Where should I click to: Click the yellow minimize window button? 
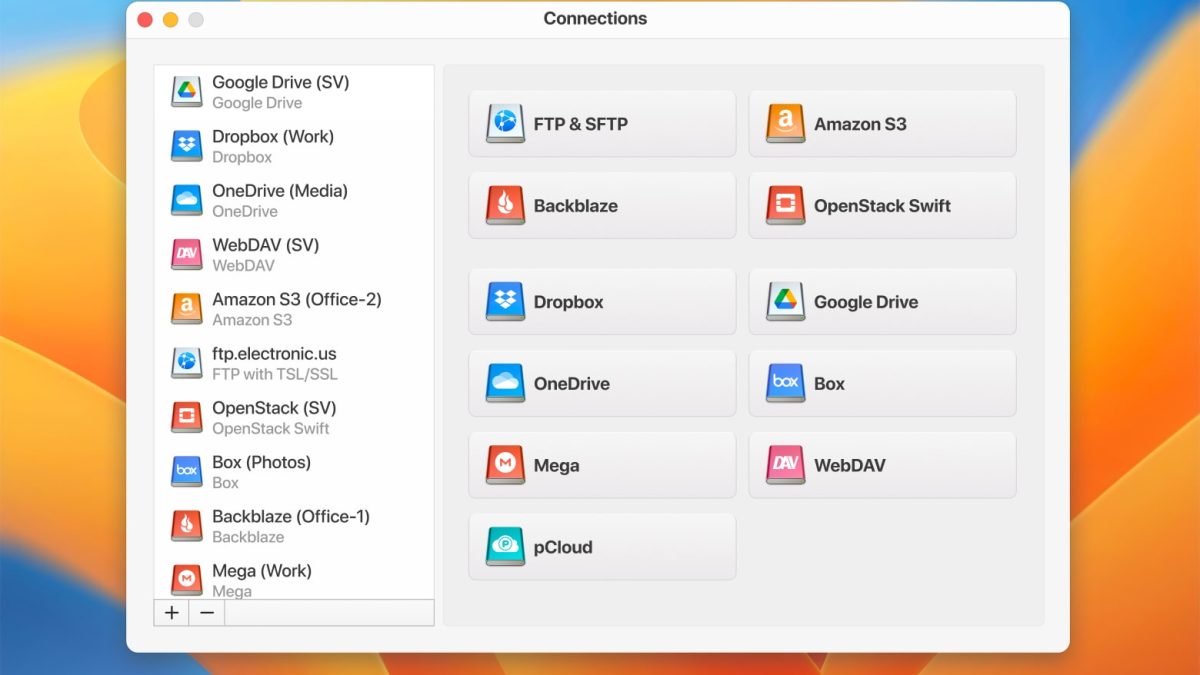[170, 20]
